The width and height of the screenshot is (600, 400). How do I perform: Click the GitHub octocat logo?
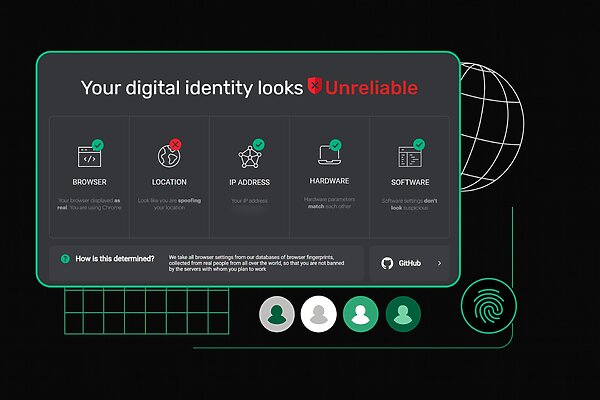click(x=386, y=264)
